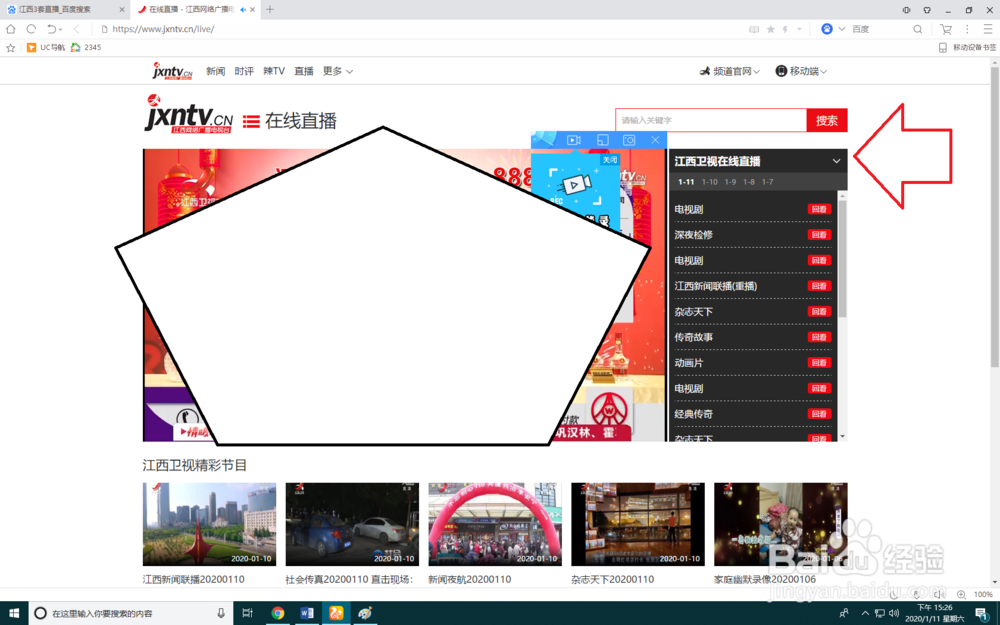
Task: Close the blue floating video toolbar
Action: point(655,140)
